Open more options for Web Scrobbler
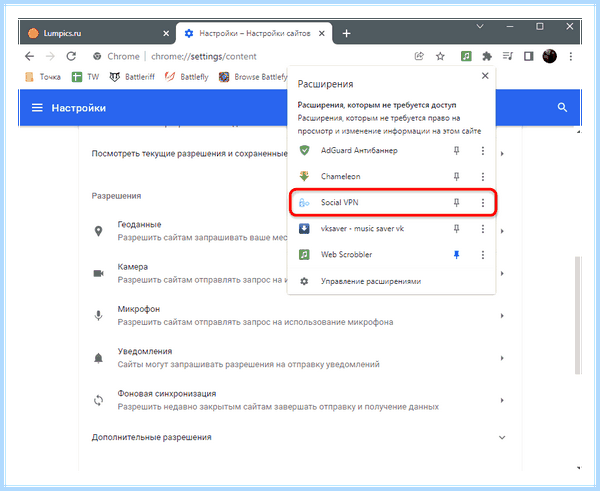This screenshot has width=600, height=491. click(483, 254)
